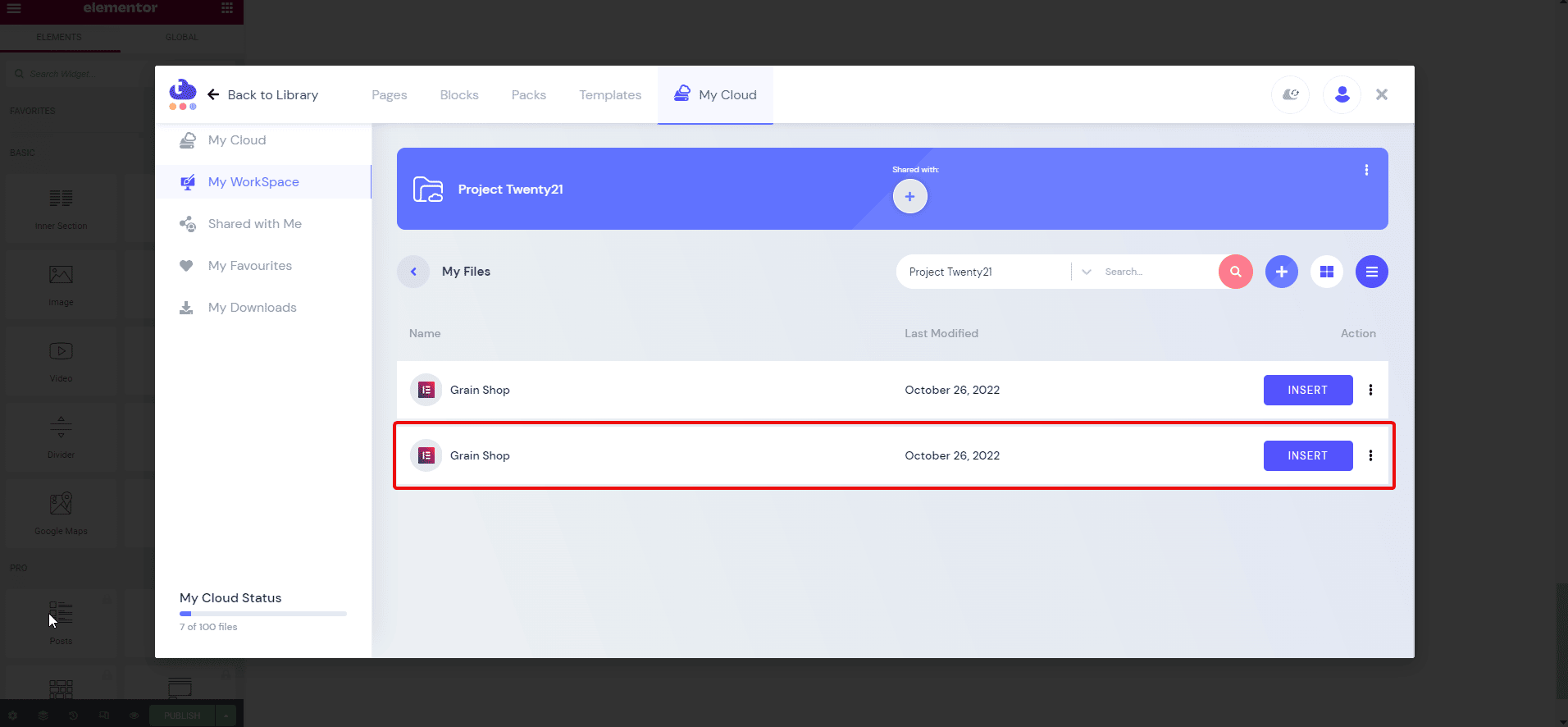Select the Posts widget
Image resolution: width=1568 pixels, height=727 pixels.
tap(61, 623)
